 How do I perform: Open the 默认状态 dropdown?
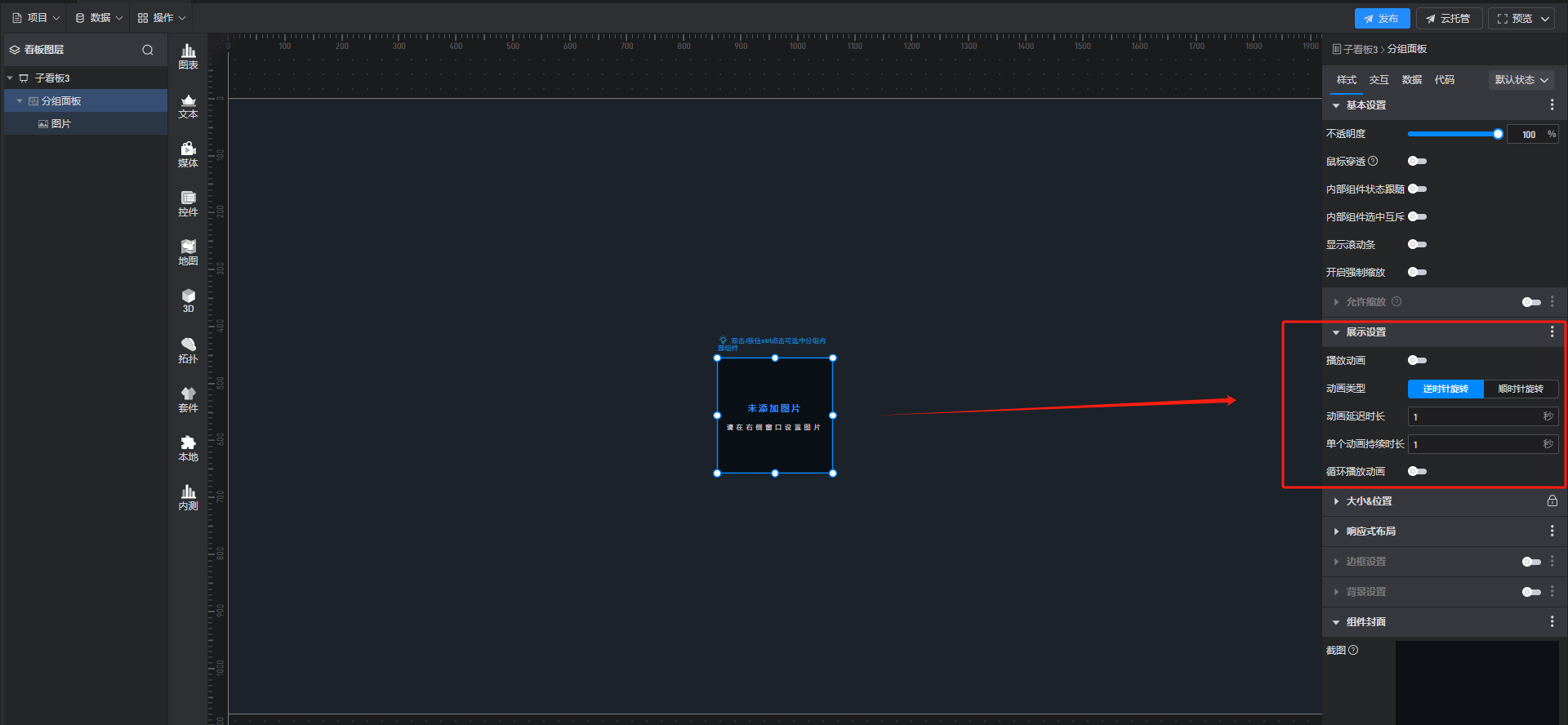point(1521,80)
